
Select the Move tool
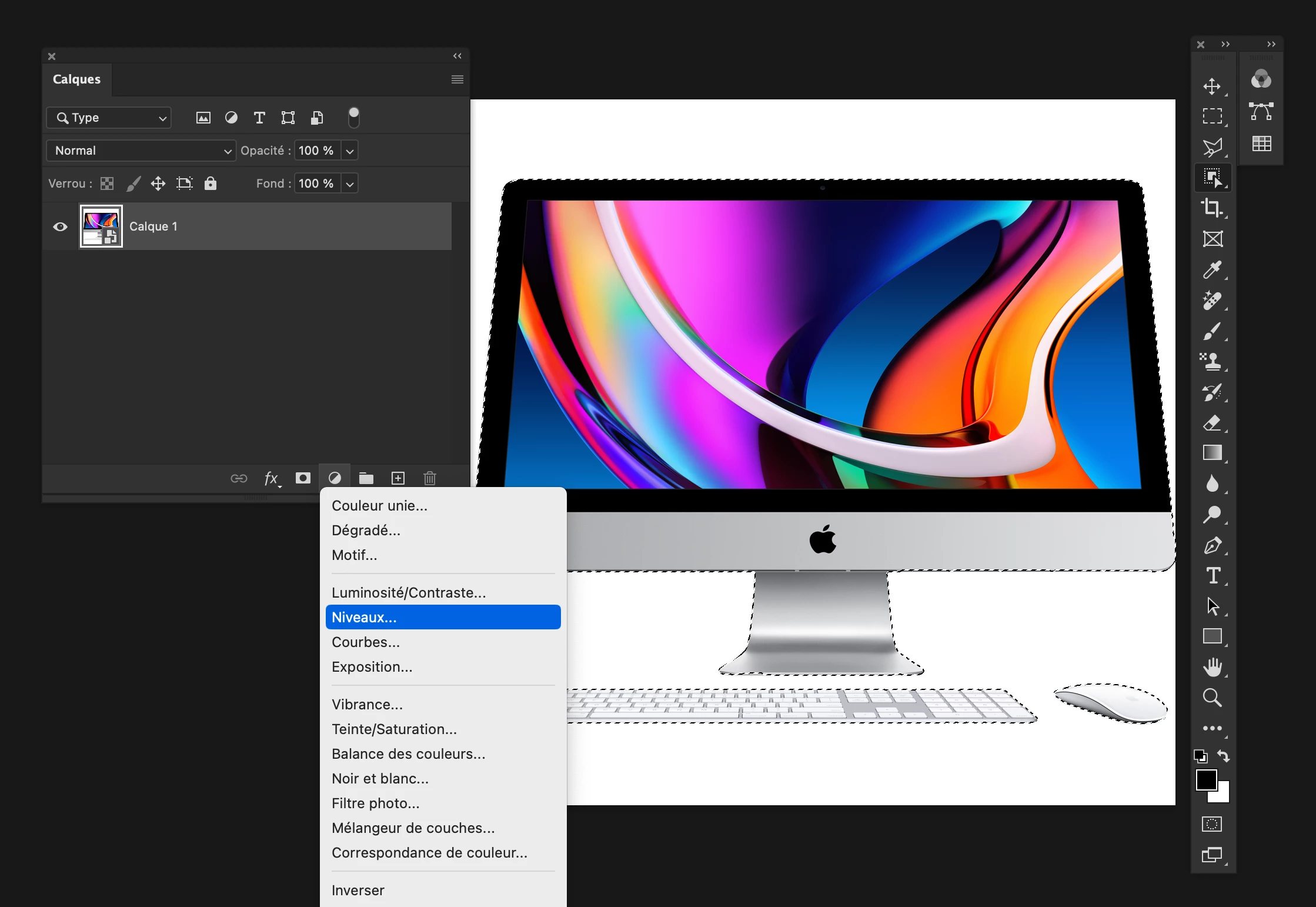click(1212, 86)
